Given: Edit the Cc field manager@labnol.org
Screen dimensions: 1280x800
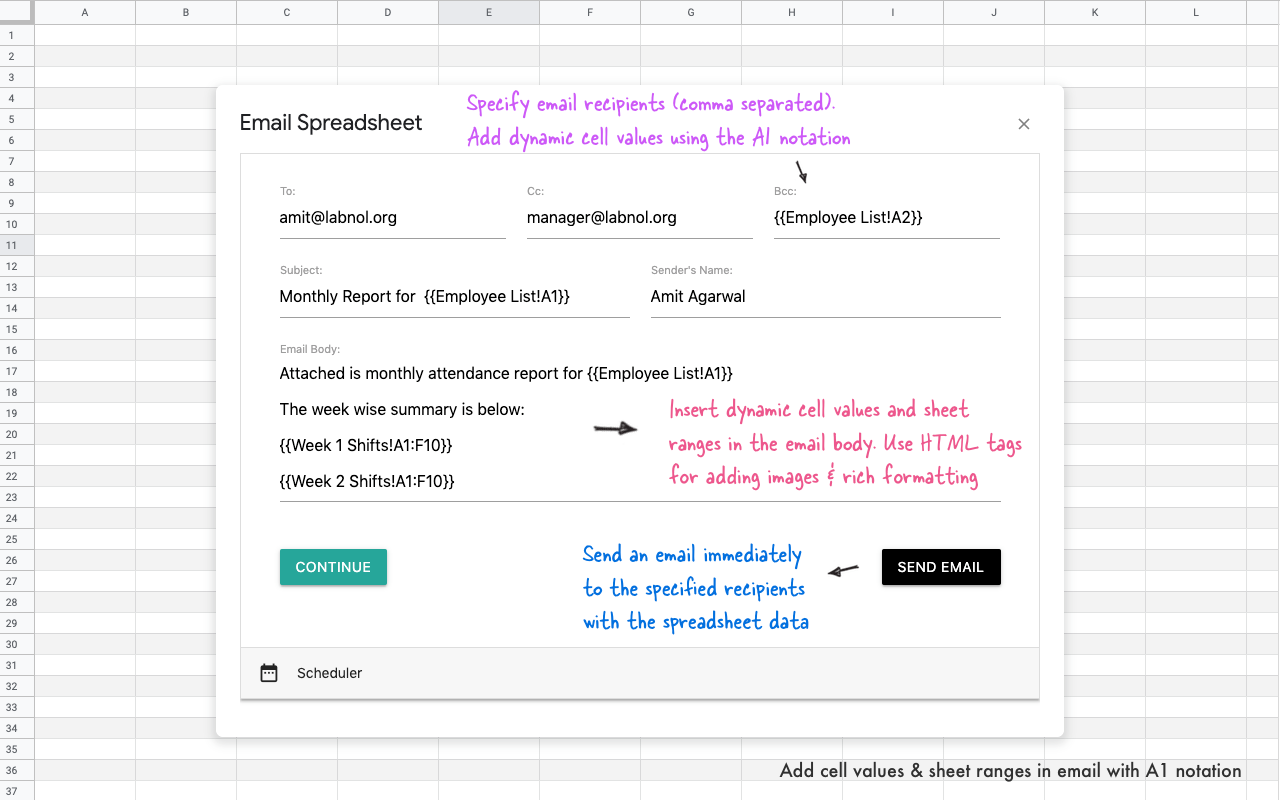Looking at the screenshot, I should 640,217.
